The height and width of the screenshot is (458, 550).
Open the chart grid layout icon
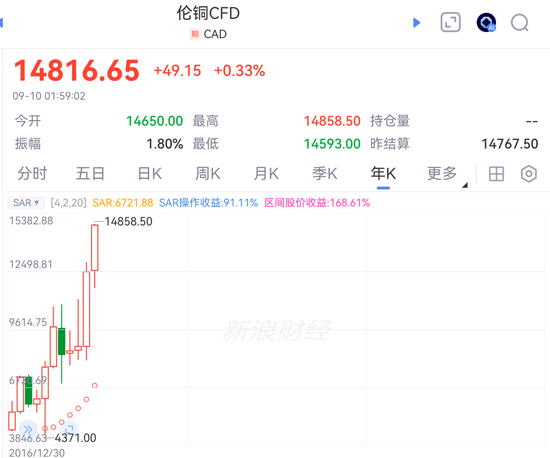(496, 174)
